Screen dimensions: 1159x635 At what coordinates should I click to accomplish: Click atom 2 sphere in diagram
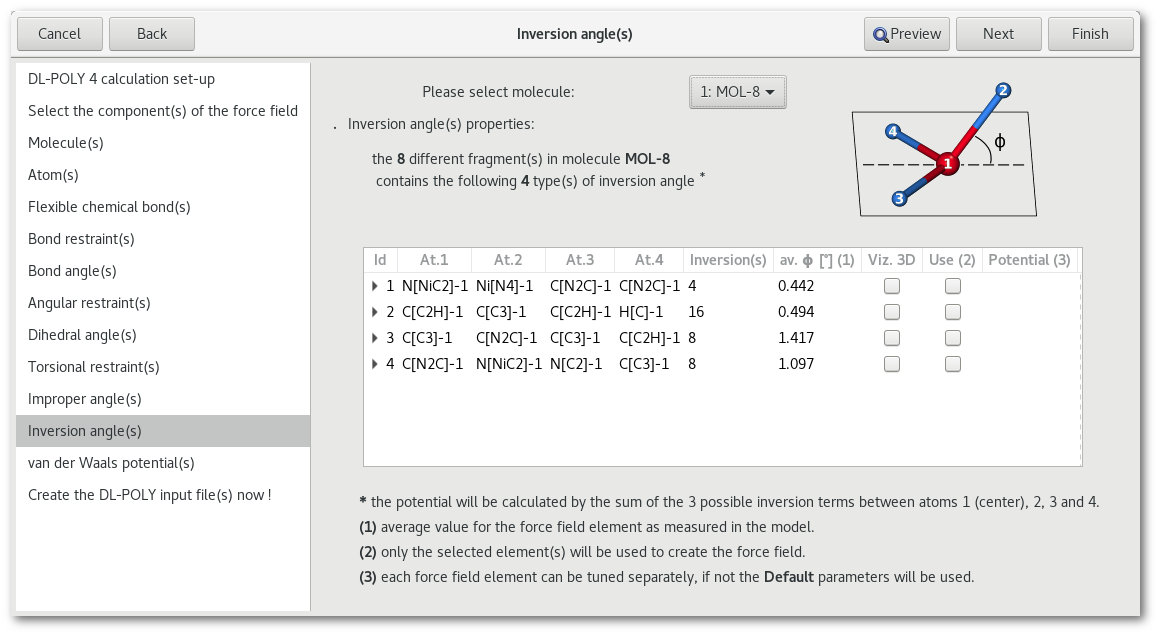click(1003, 91)
